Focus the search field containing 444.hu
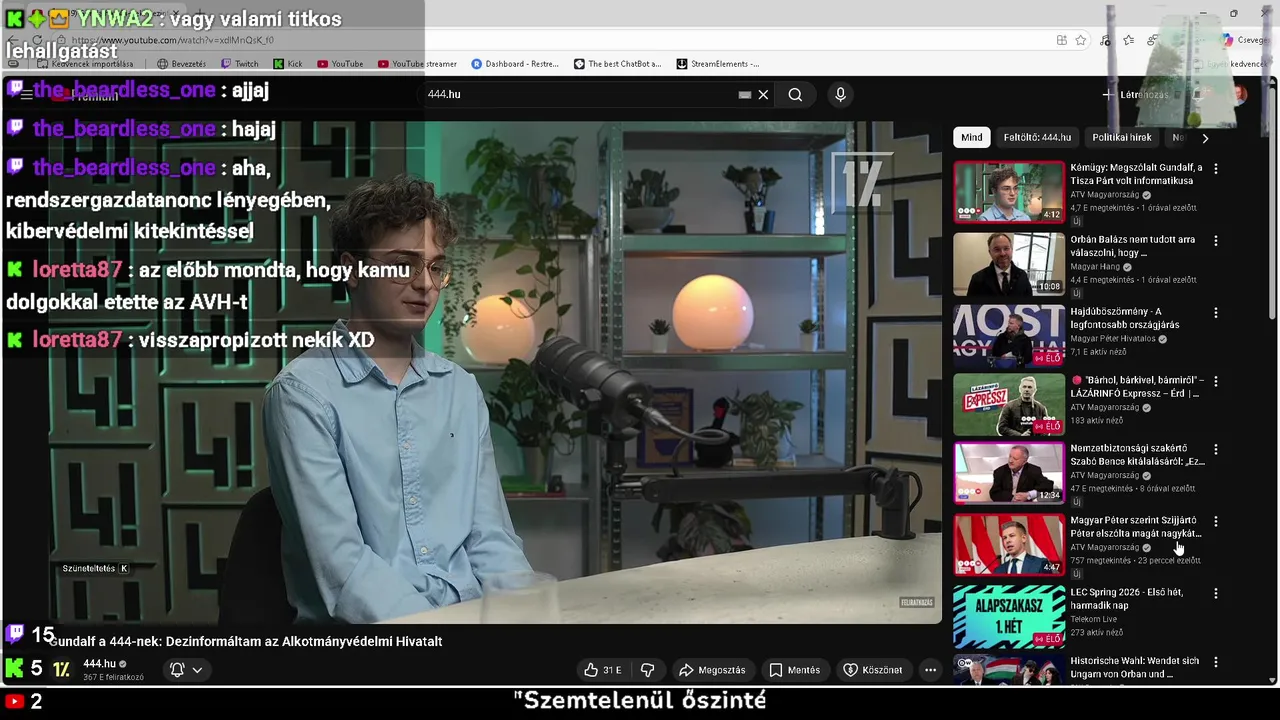The image size is (1280, 720). point(580,94)
